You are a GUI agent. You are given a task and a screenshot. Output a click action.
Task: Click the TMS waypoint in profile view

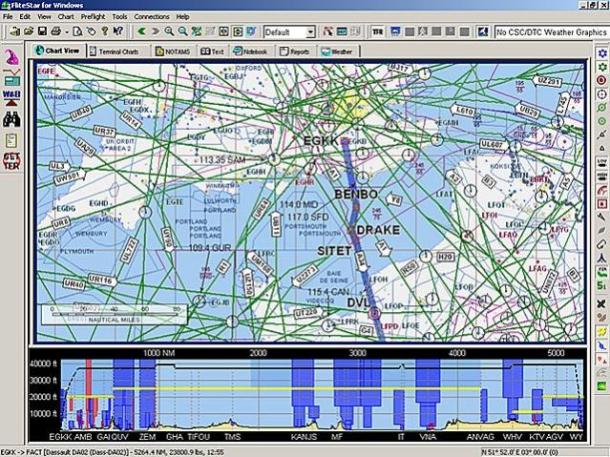pos(232,437)
